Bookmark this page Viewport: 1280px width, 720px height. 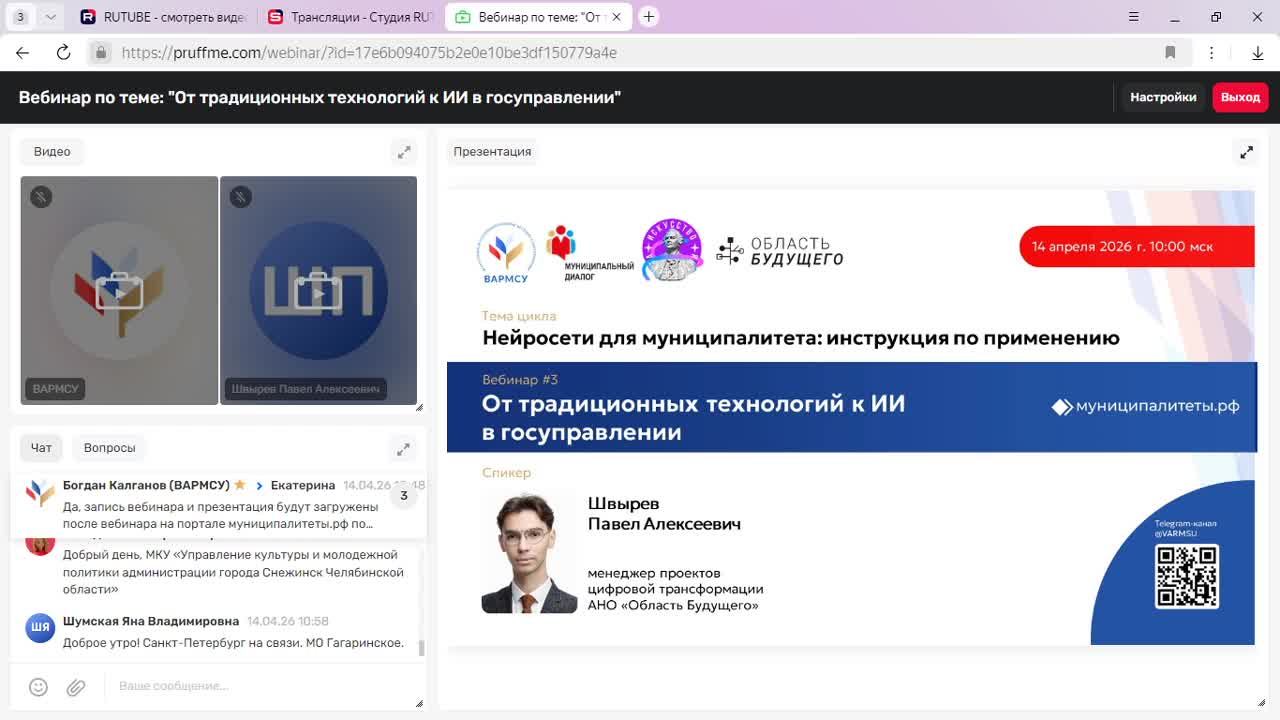[x=1170, y=53]
